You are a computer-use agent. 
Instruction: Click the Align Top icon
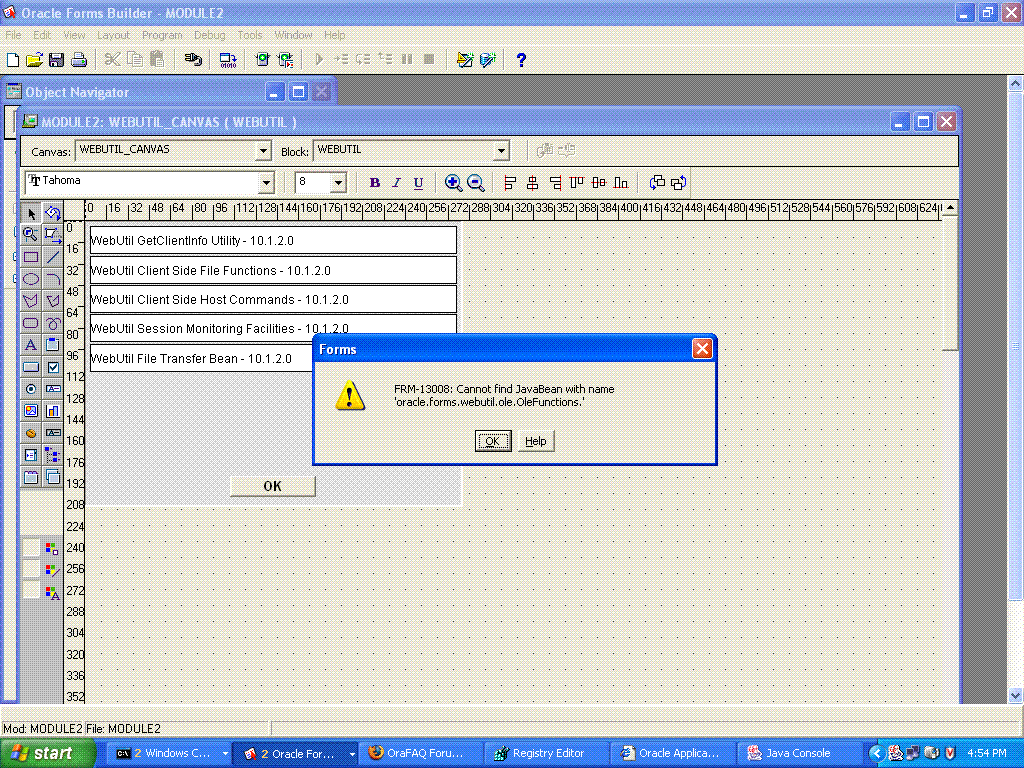point(577,183)
